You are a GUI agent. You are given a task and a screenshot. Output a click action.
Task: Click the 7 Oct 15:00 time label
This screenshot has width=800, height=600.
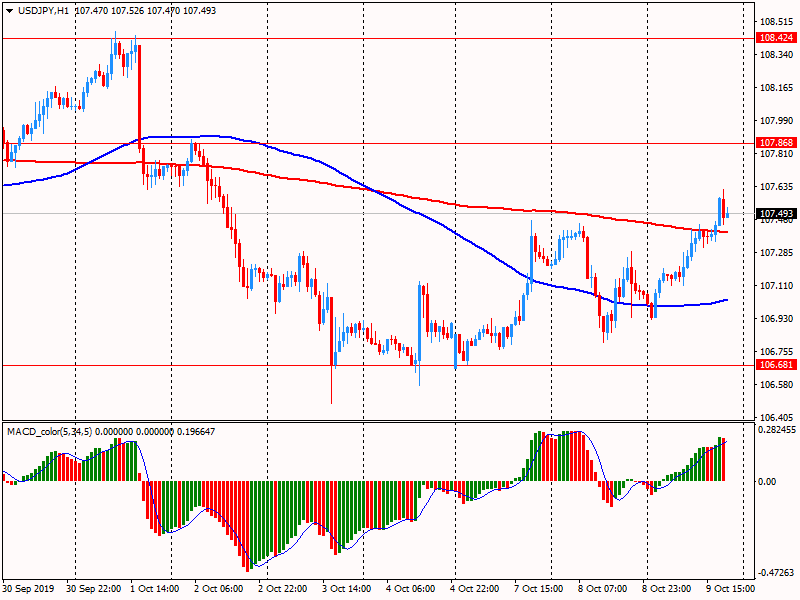click(x=539, y=589)
